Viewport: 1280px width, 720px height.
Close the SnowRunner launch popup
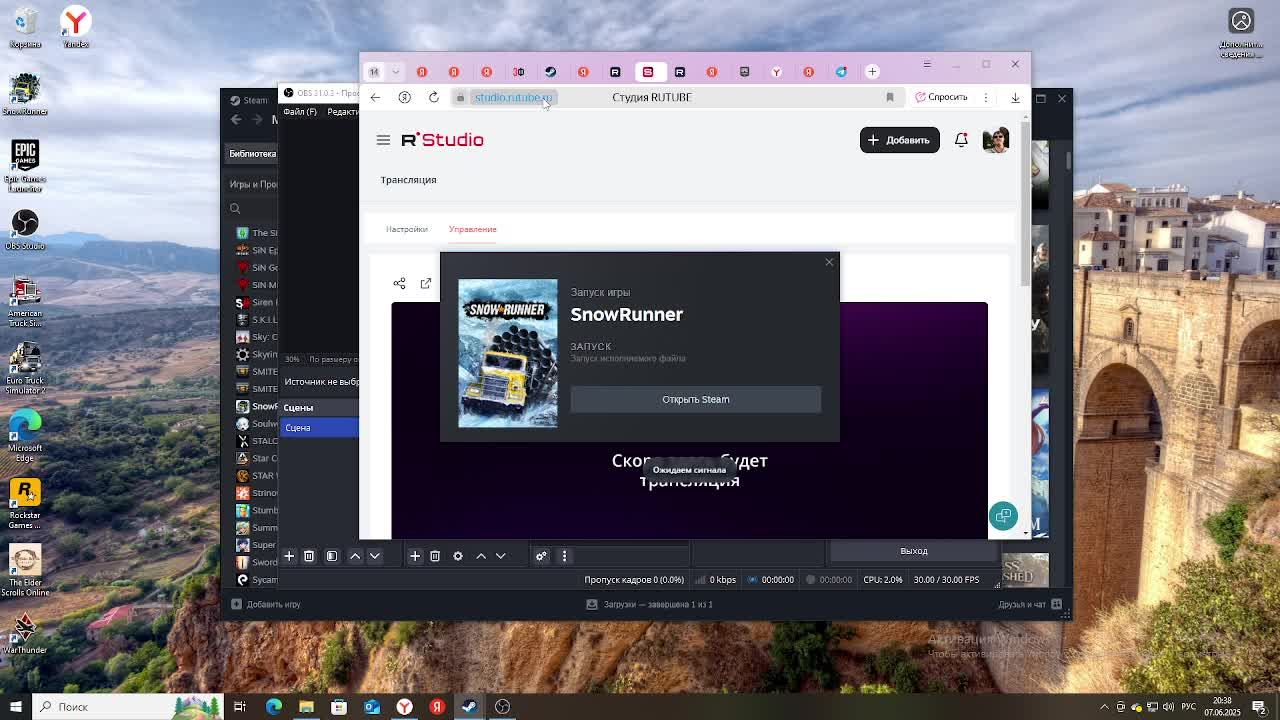click(829, 262)
